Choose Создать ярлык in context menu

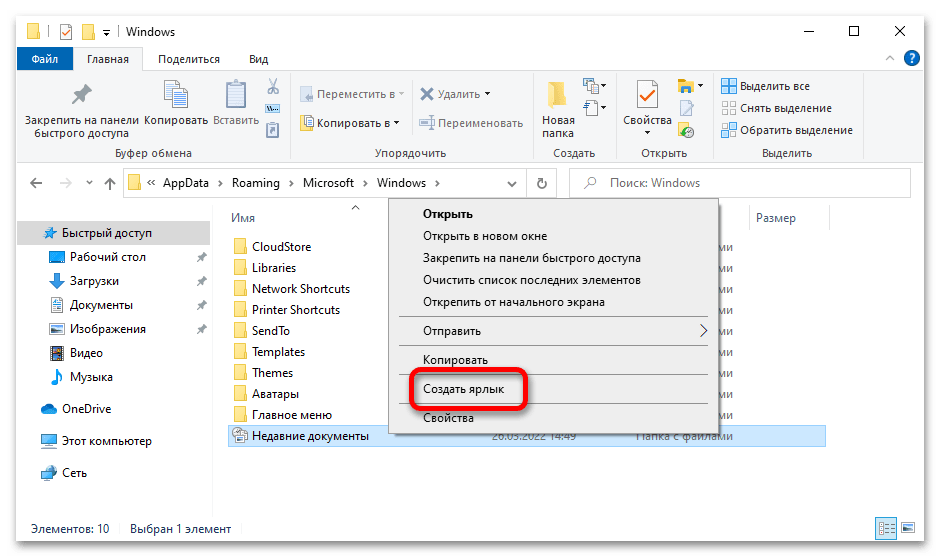553,389
